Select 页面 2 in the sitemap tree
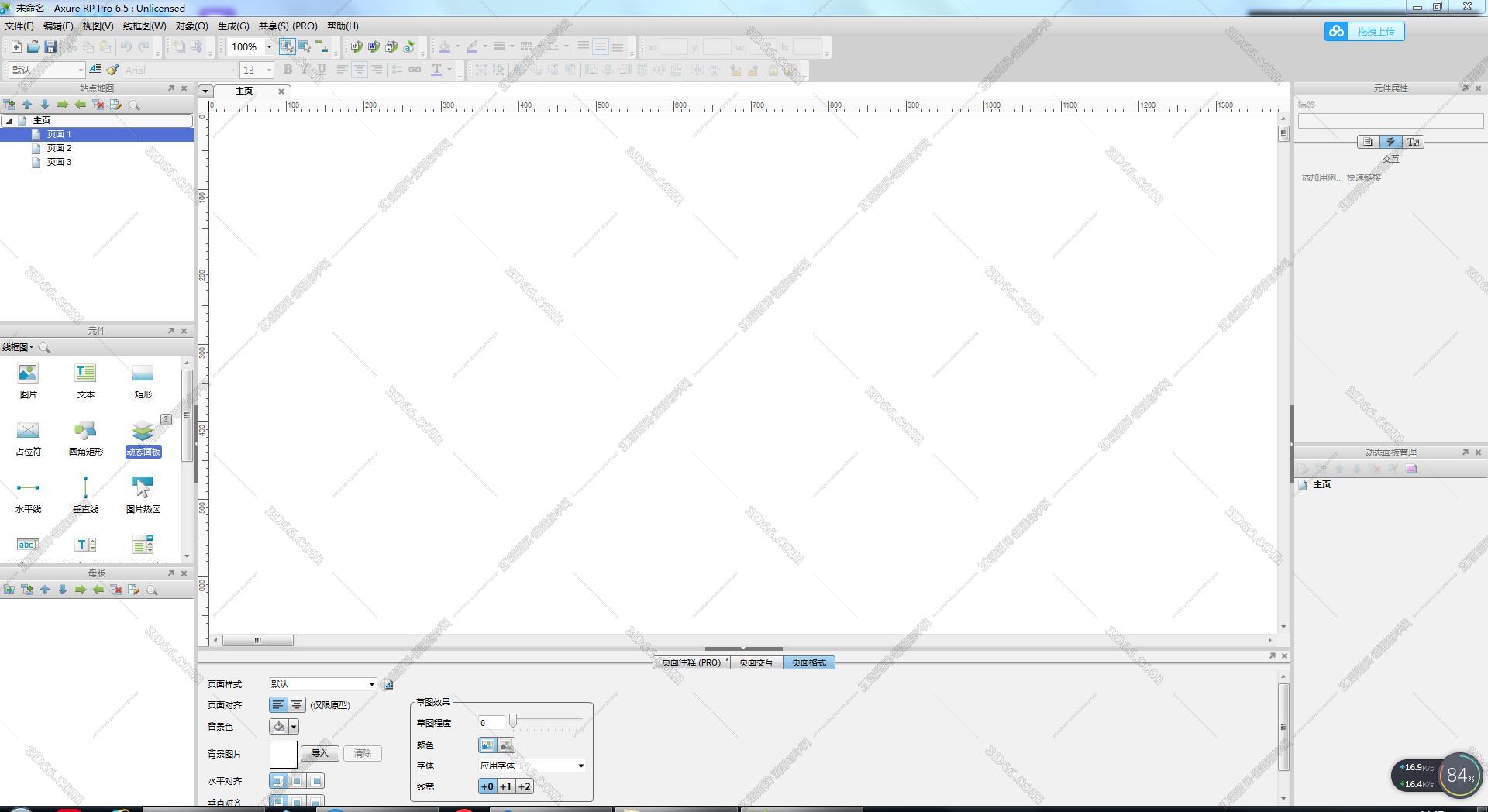Viewport: 1488px width, 812px height. (60, 147)
